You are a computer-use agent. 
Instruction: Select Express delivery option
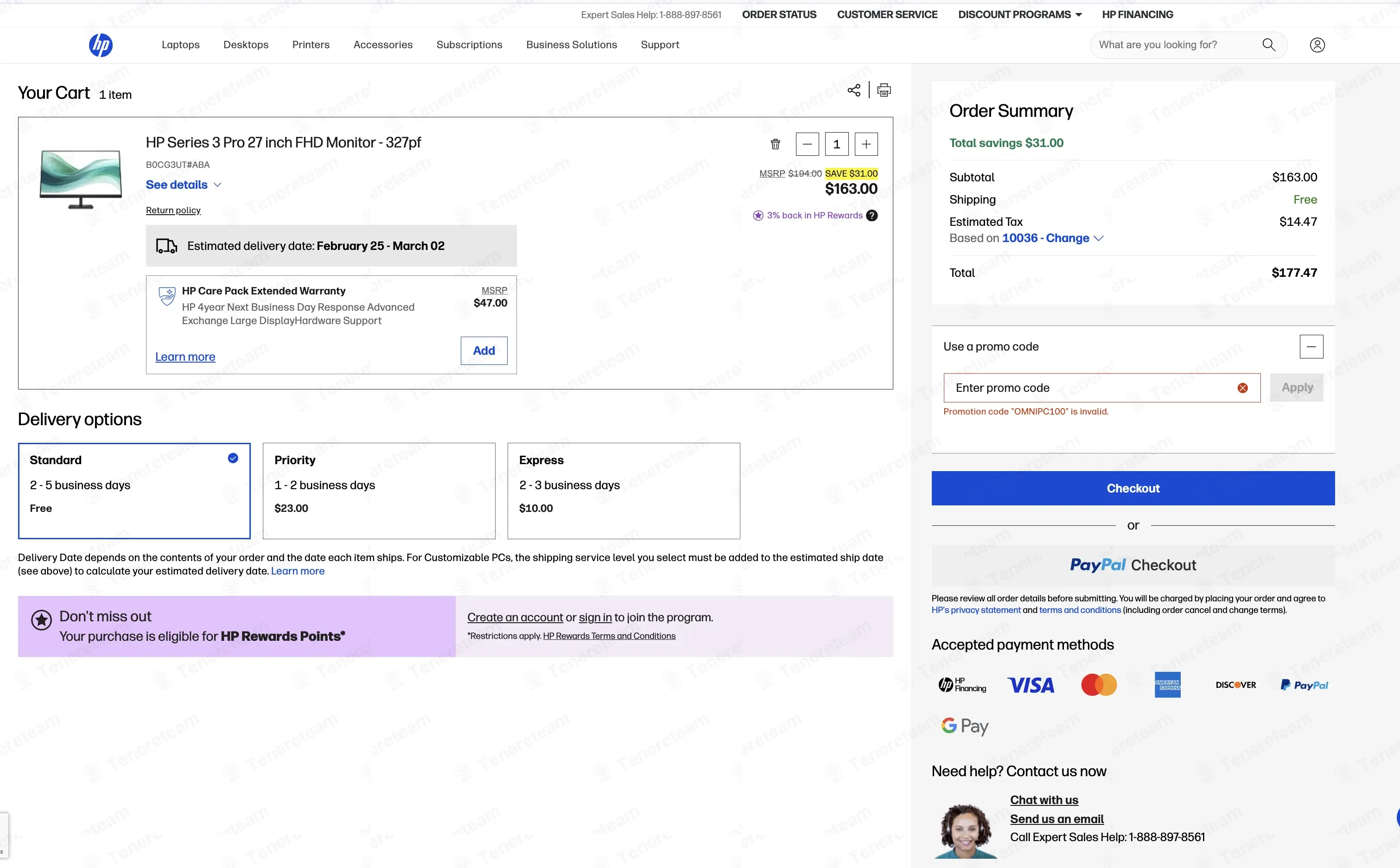[x=623, y=490]
